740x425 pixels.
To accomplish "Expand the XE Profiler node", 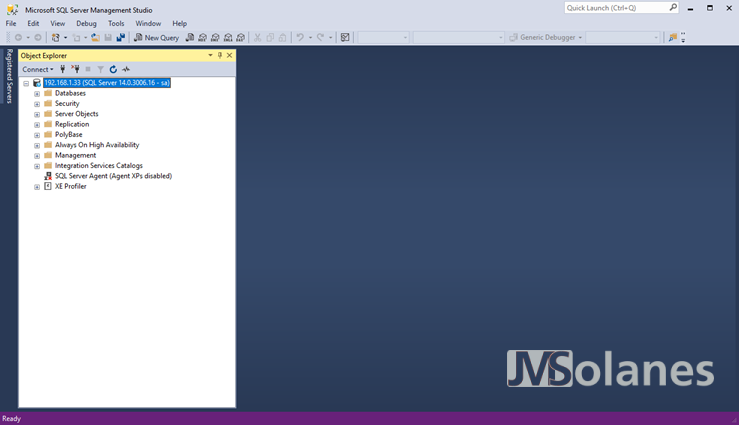I will coord(37,187).
